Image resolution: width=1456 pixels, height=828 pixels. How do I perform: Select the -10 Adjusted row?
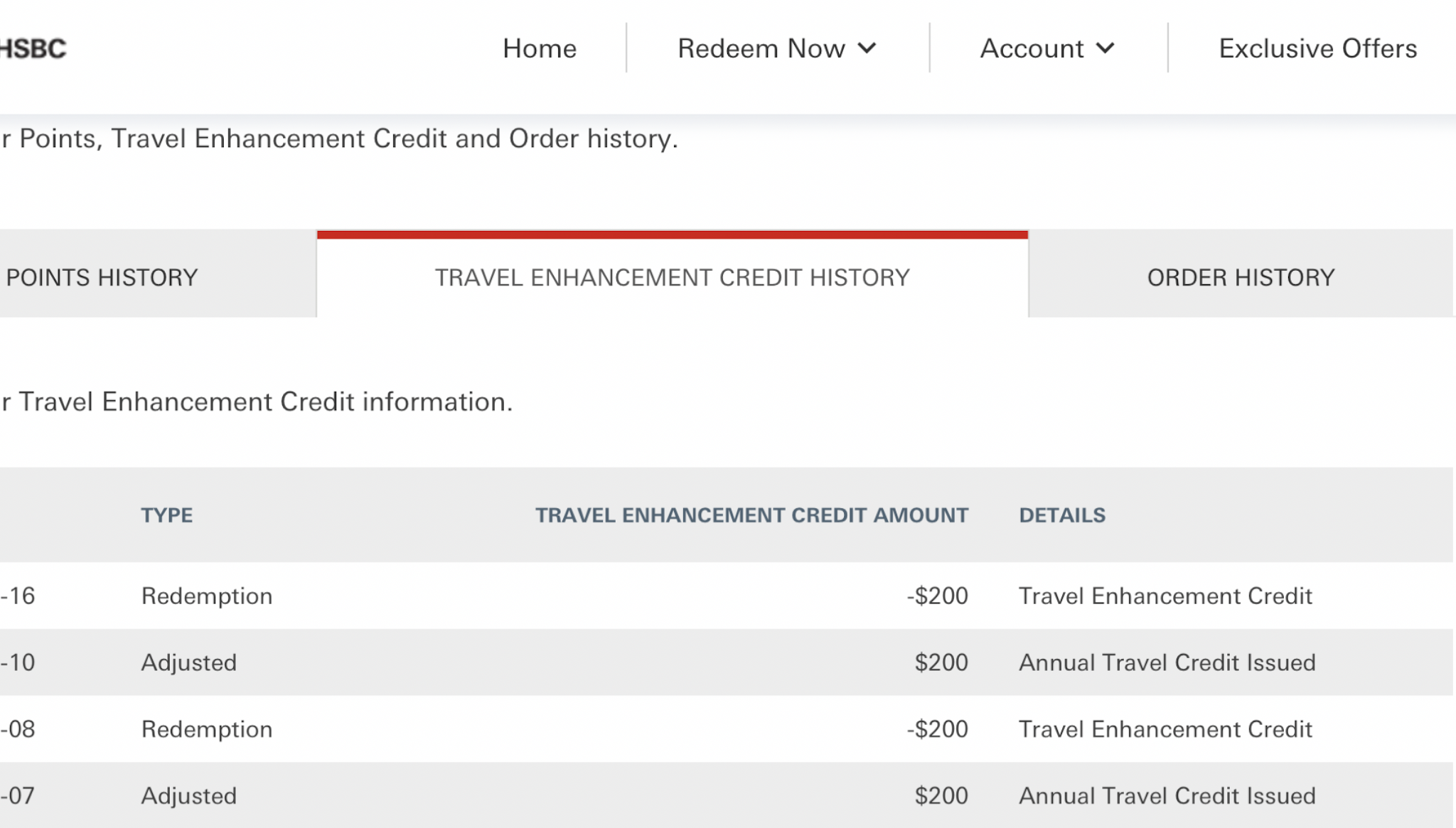click(727, 662)
